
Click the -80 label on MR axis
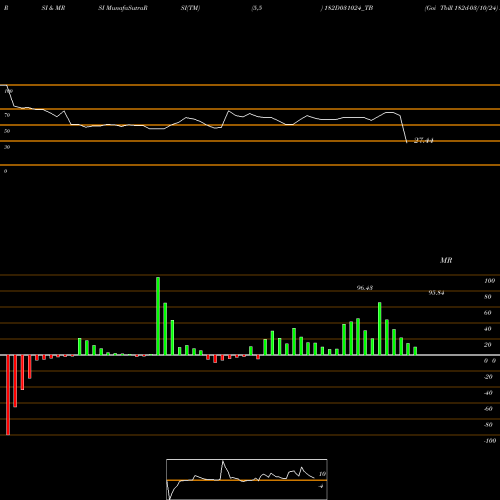tap(488, 425)
